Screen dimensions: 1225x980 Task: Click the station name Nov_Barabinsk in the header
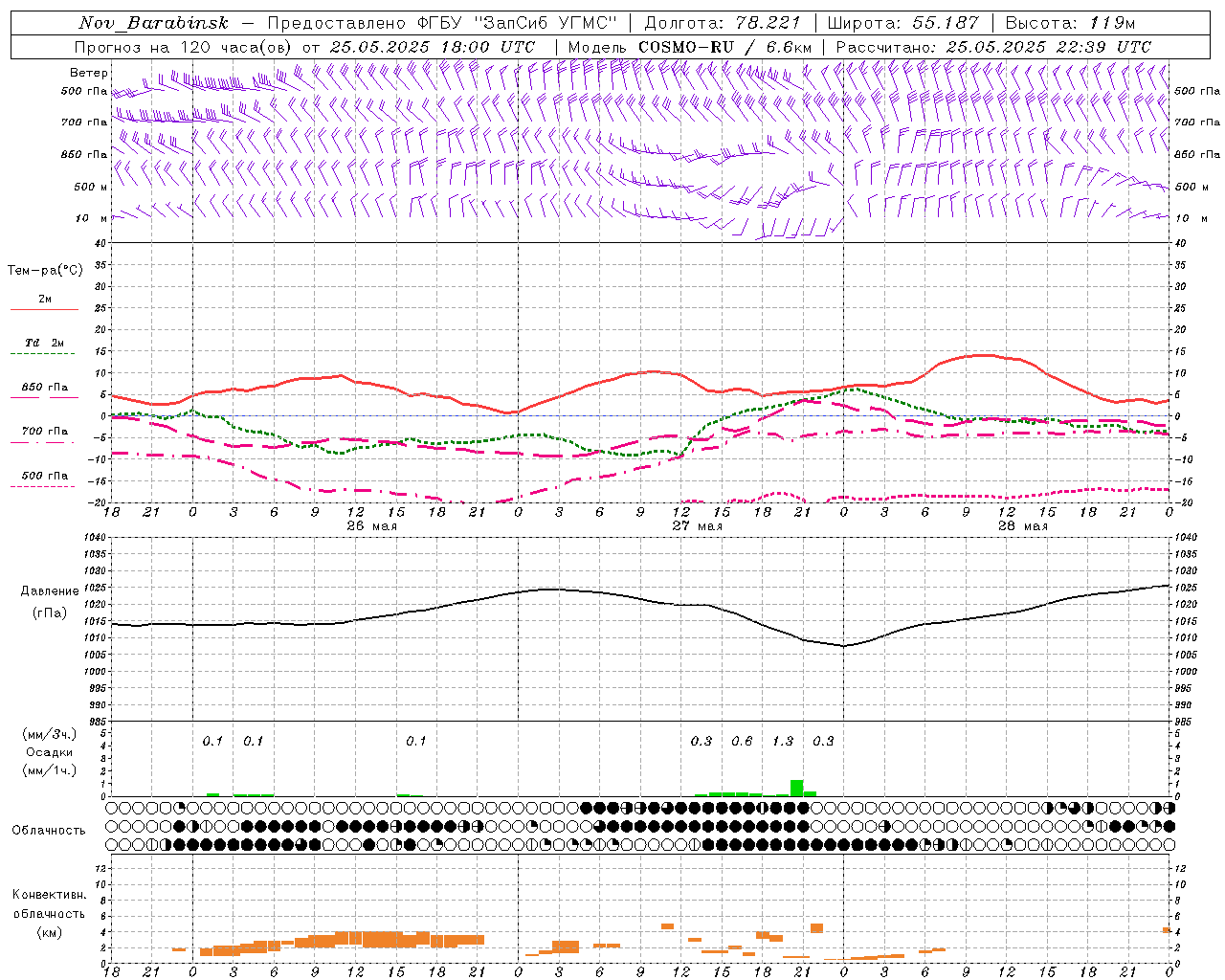(153, 23)
